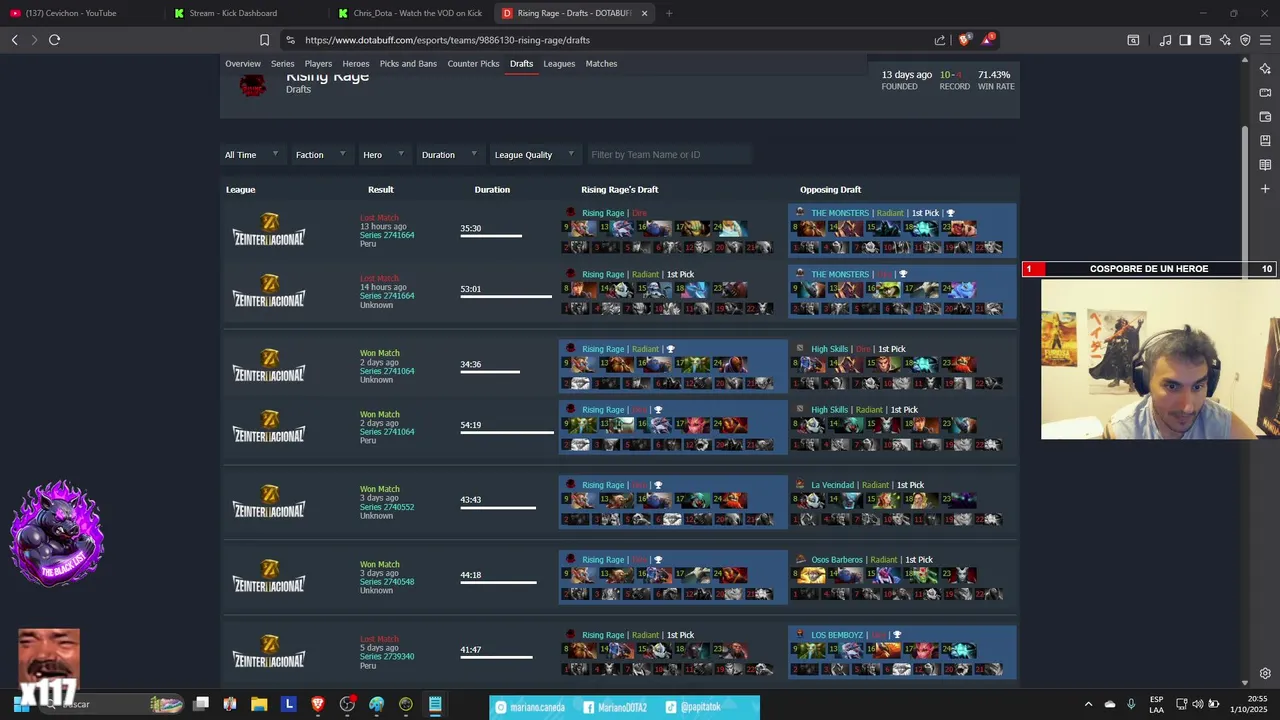Switch to the Counter Picks tab
Viewport: 1280px width, 720px height.
tap(473, 64)
